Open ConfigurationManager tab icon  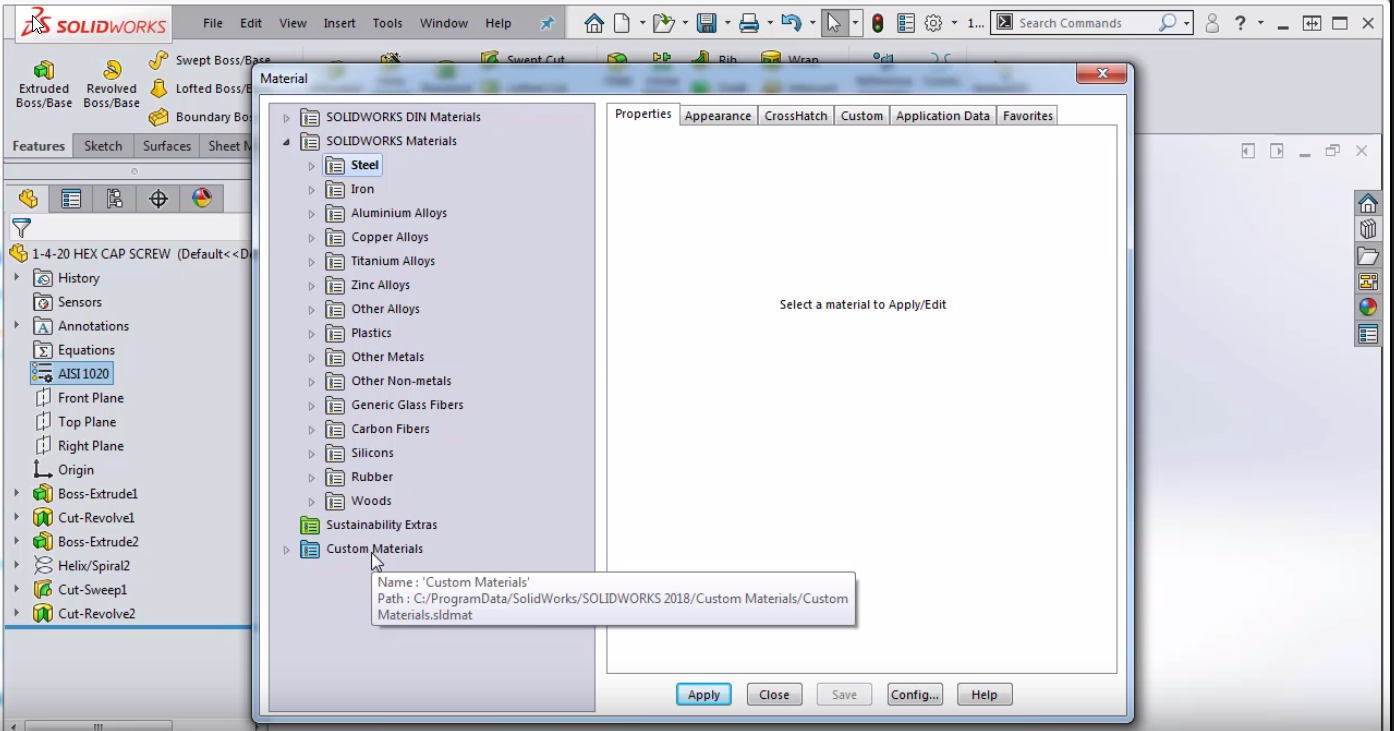[x=115, y=199]
